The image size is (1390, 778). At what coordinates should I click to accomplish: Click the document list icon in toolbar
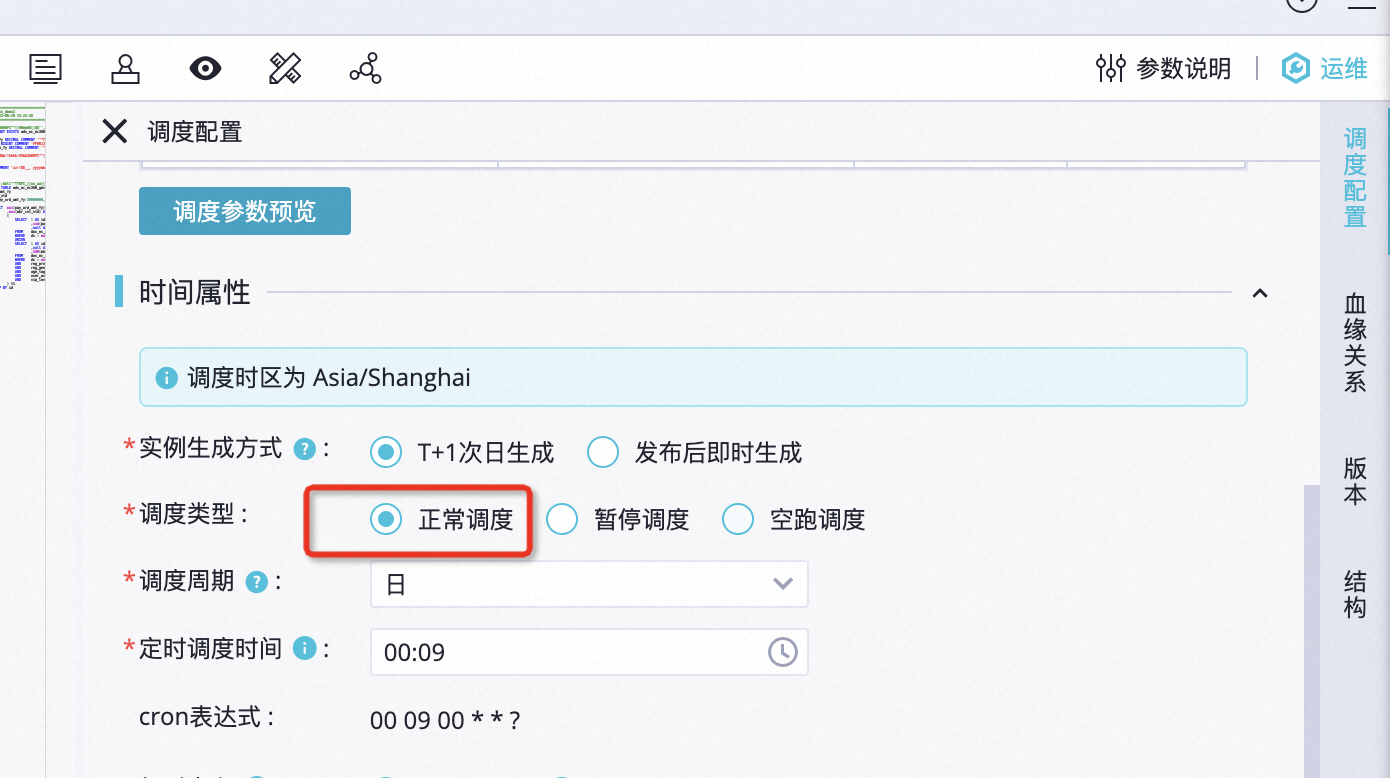coord(45,69)
